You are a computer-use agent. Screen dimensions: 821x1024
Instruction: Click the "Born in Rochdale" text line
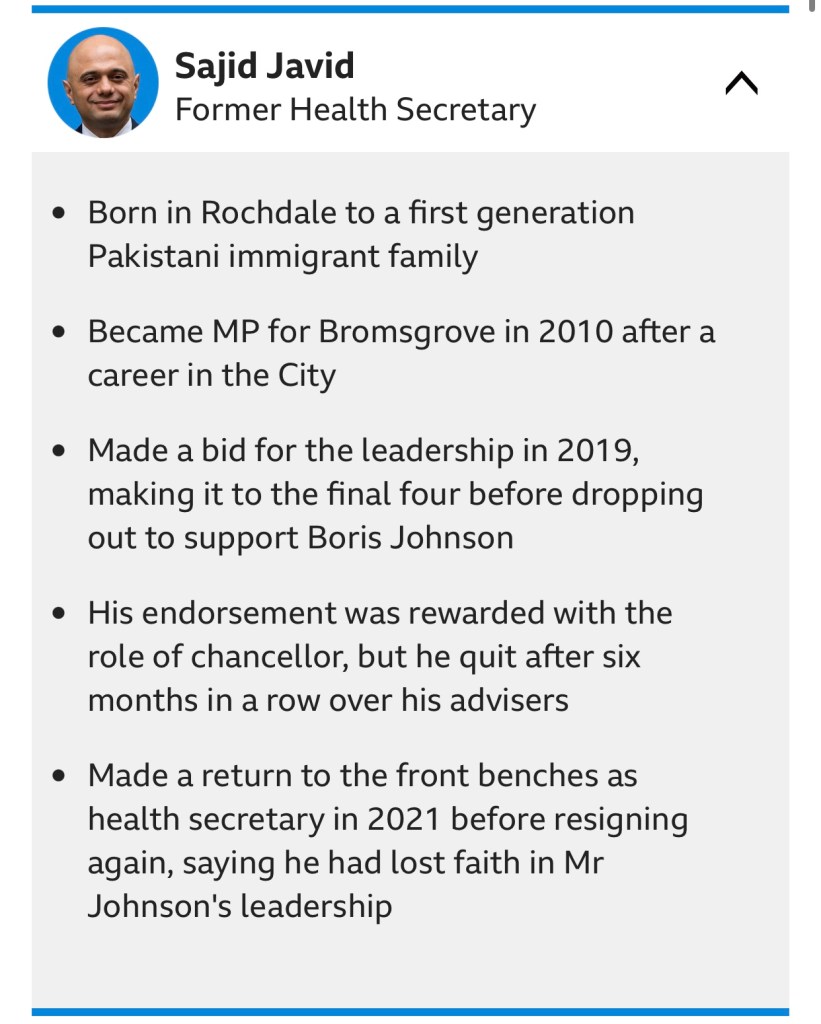coord(360,213)
